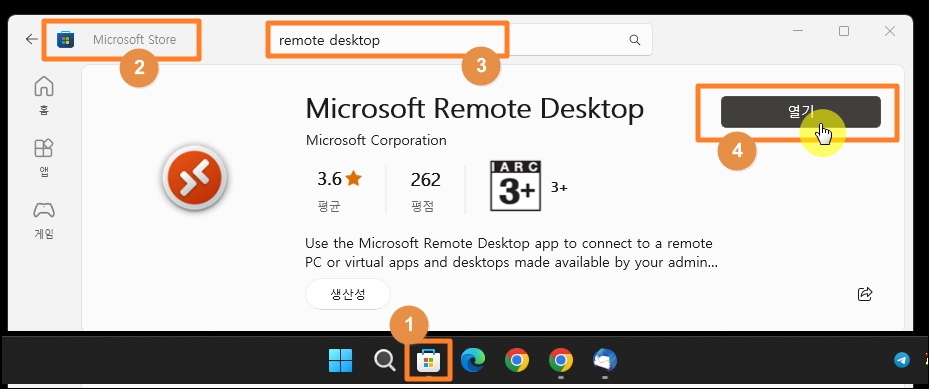
Task: Click the app description text
Action: 511,253
